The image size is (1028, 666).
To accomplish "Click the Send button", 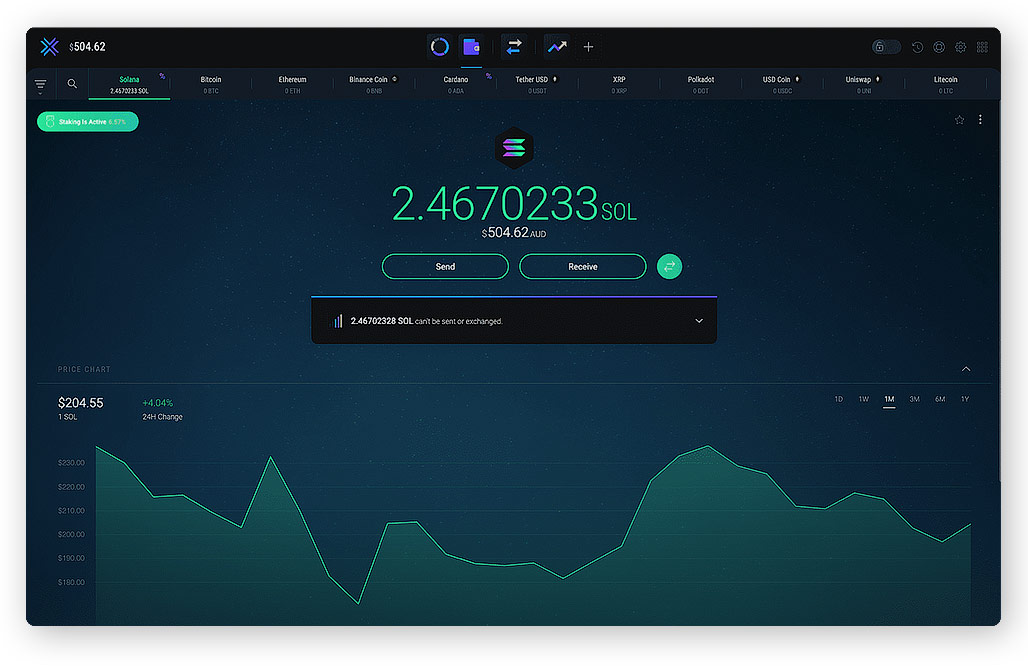I will (445, 266).
